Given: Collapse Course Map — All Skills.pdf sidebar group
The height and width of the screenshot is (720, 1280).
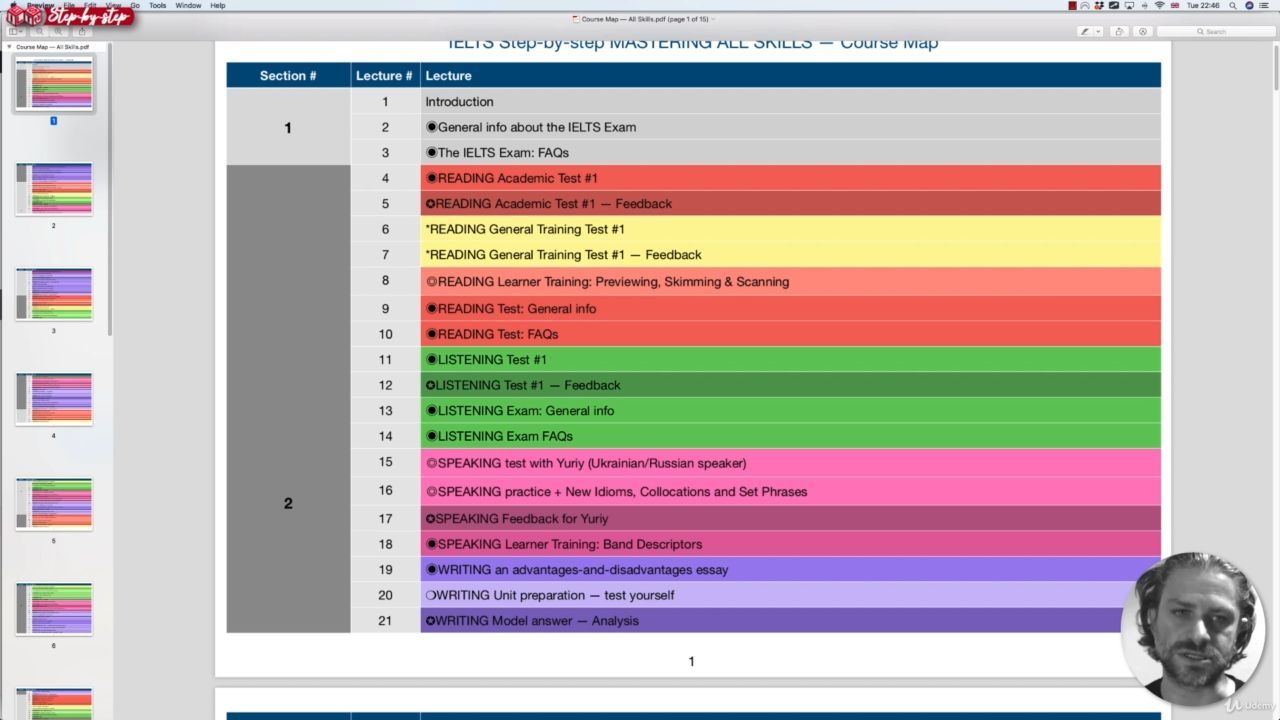Looking at the screenshot, I should (x=9, y=47).
